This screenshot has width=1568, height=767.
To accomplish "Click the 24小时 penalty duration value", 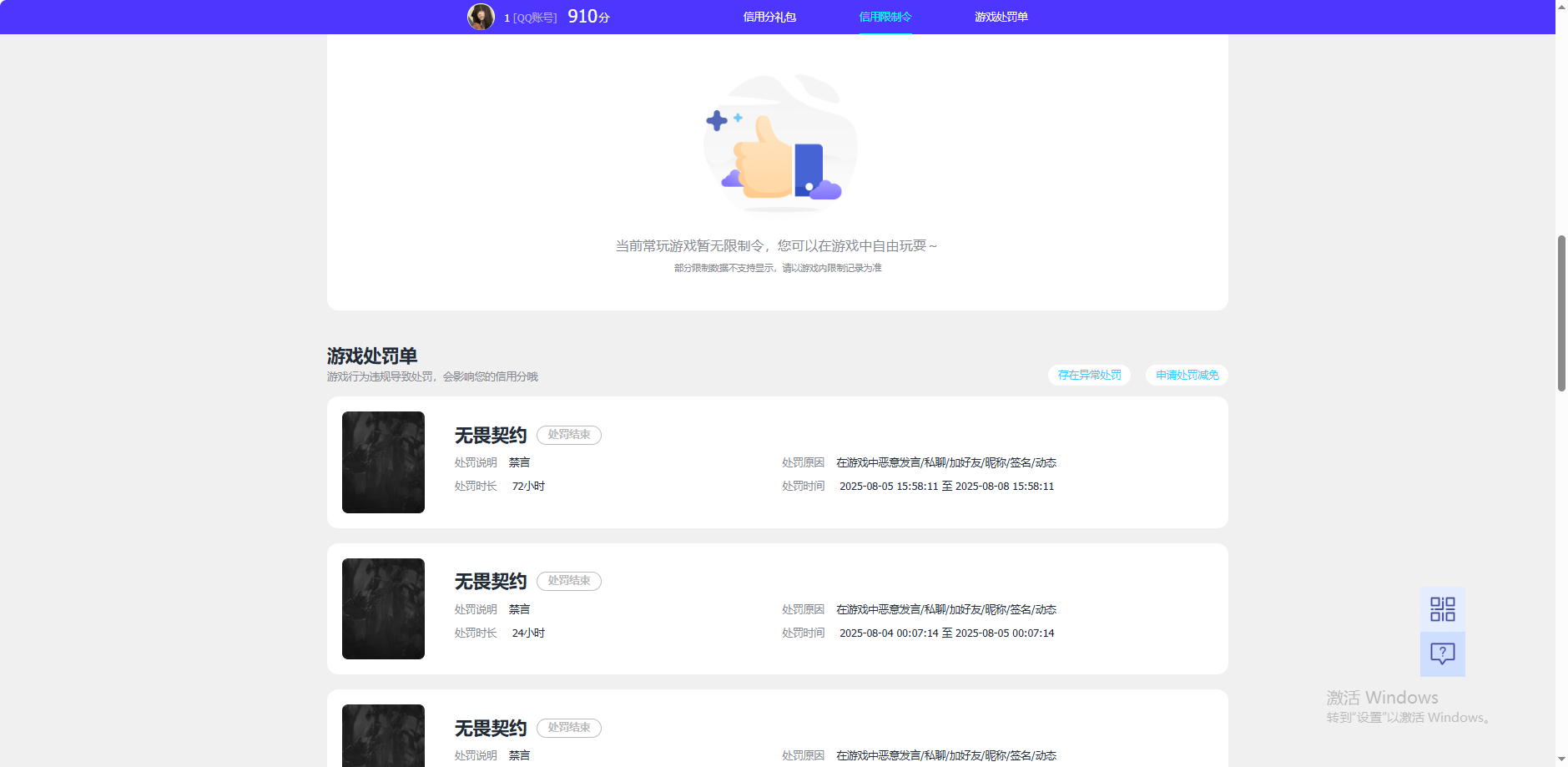I will pos(528,633).
